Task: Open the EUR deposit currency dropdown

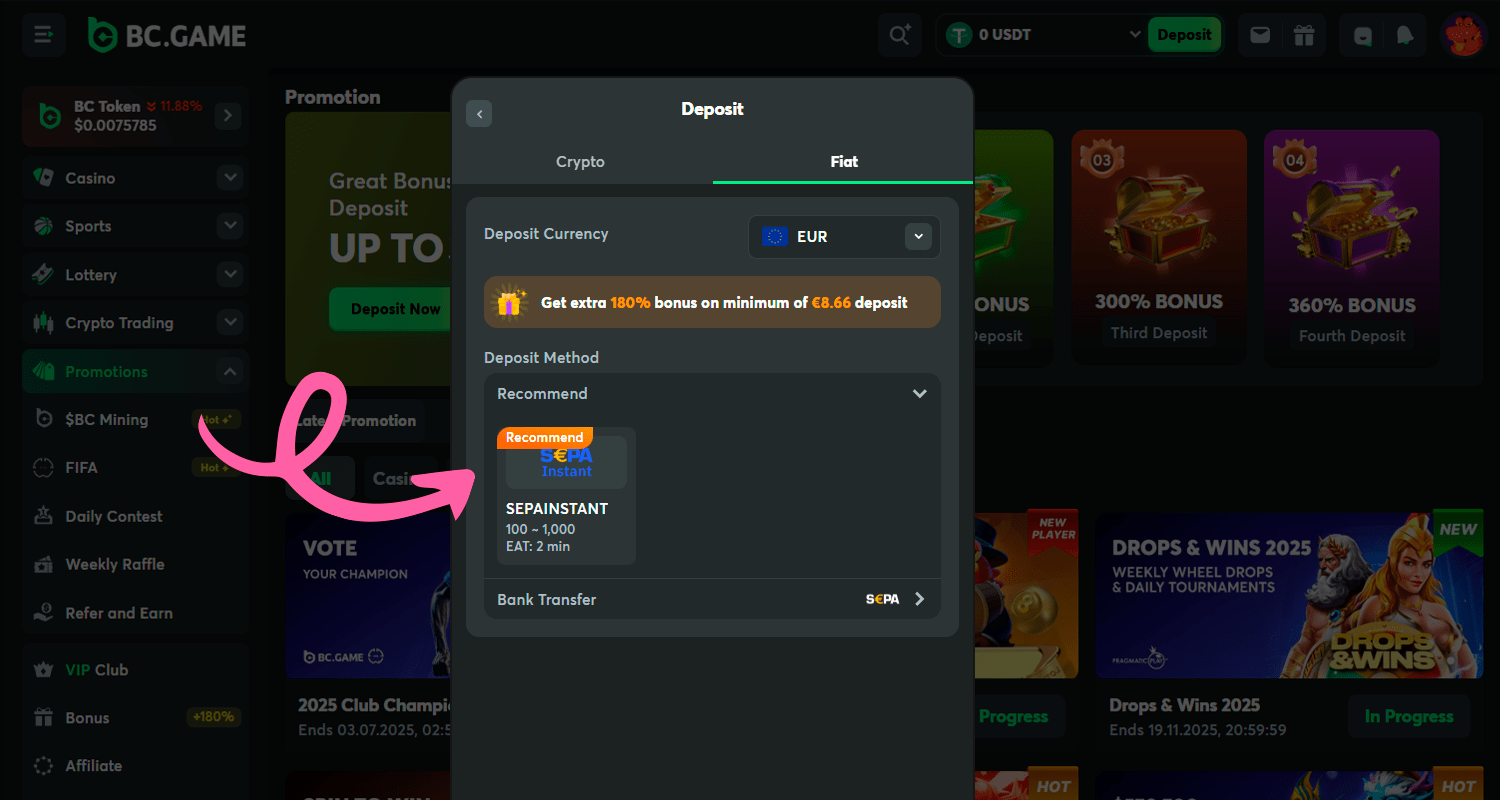Action: tap(844, 237)
